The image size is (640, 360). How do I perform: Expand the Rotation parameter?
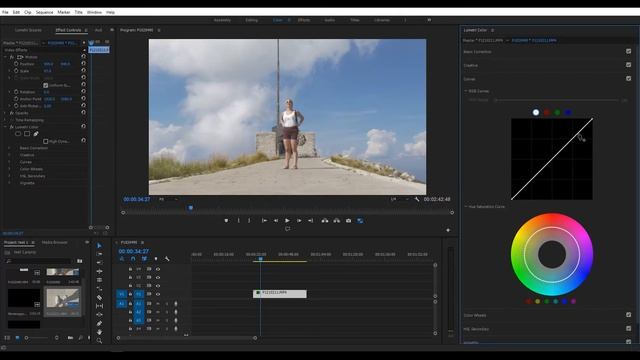9,92
